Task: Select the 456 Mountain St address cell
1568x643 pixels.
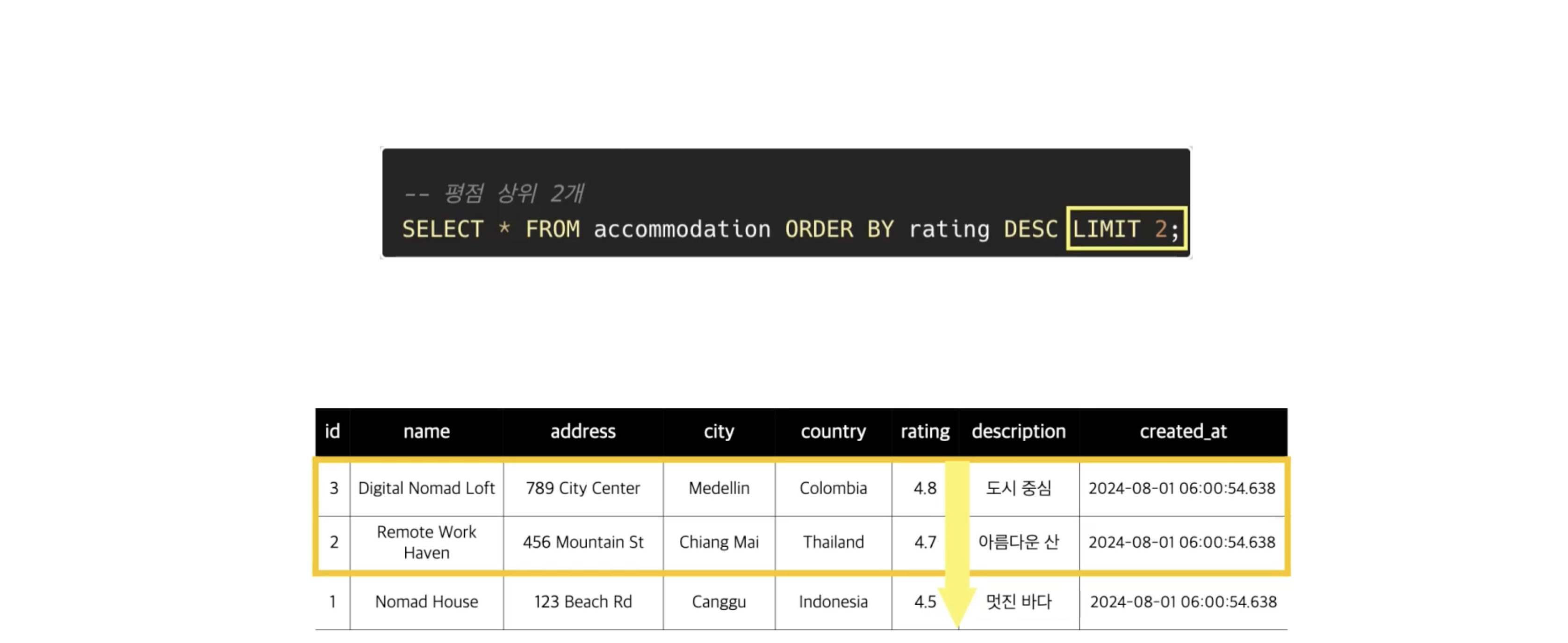Action: coord(583,542)
